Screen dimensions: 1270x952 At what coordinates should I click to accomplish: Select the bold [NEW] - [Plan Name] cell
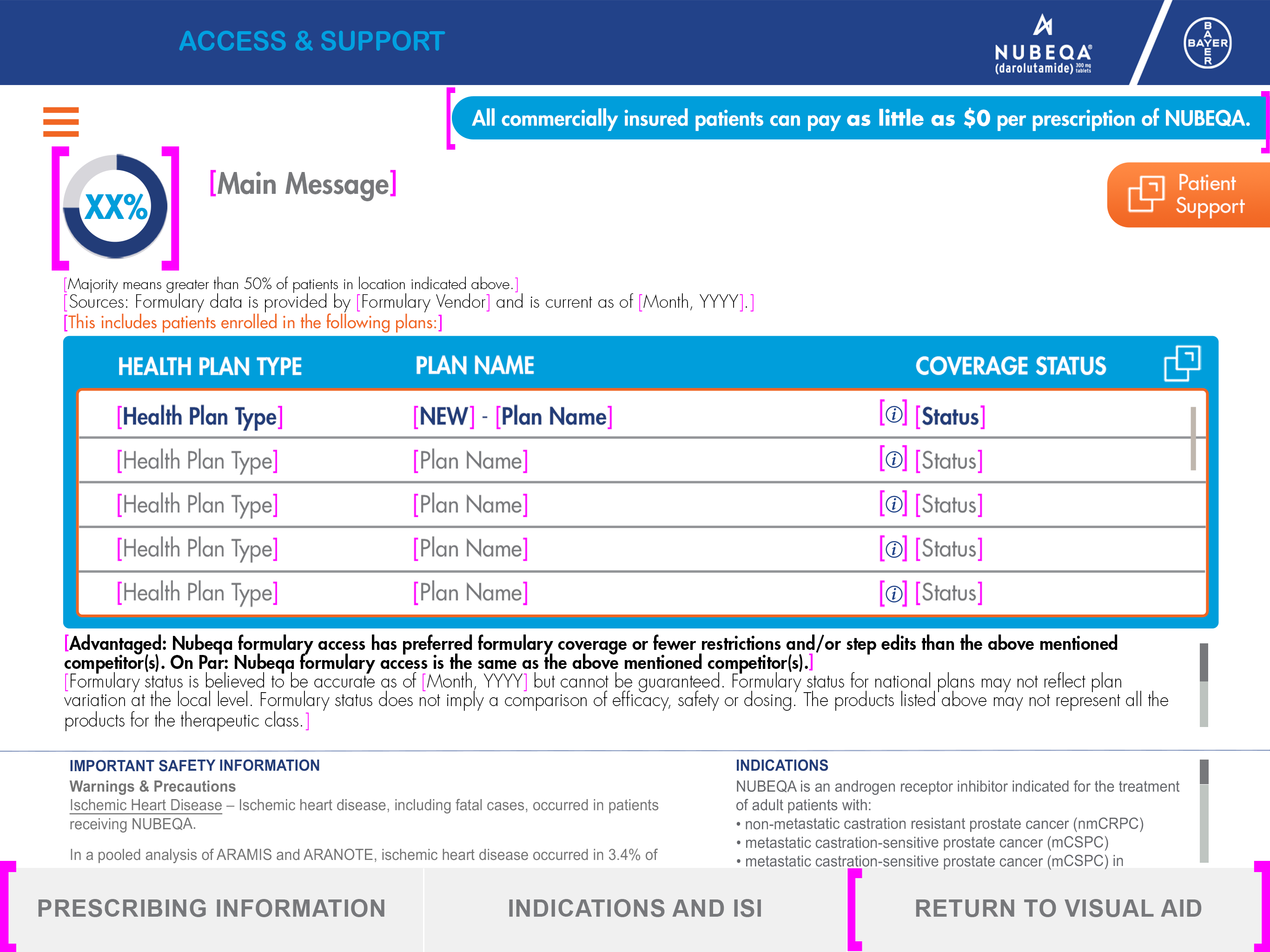pyautogui.click(x=513, y=416)
